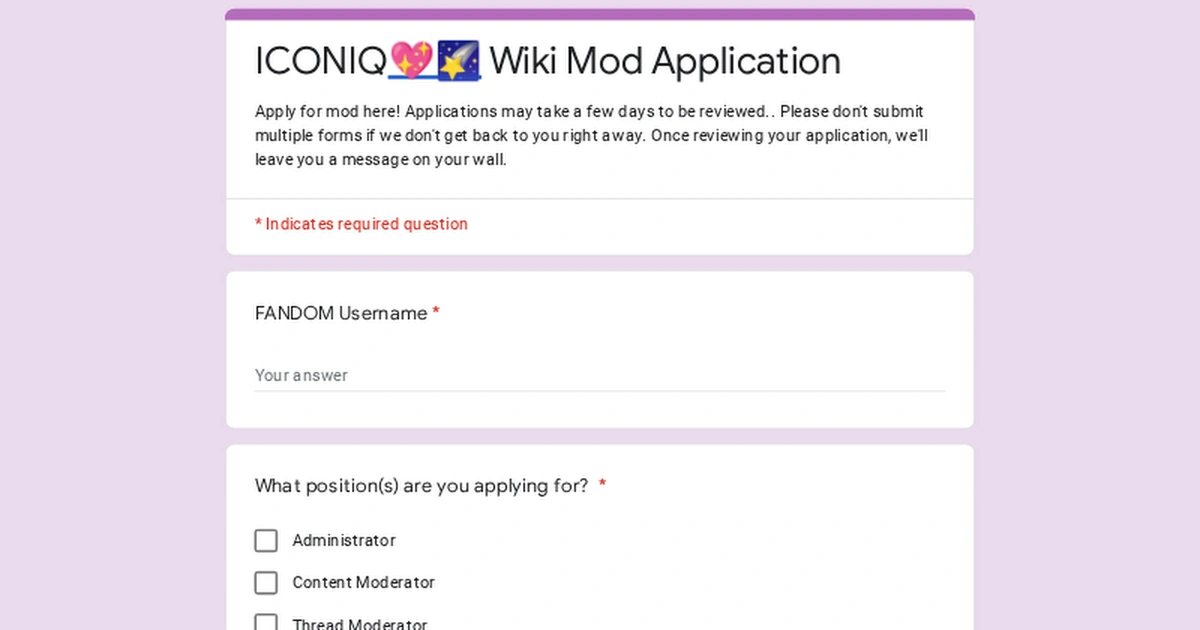Select 'Your answer' text input
The width and height of the screenshot is (1200, 630).
tap(302, 375)
